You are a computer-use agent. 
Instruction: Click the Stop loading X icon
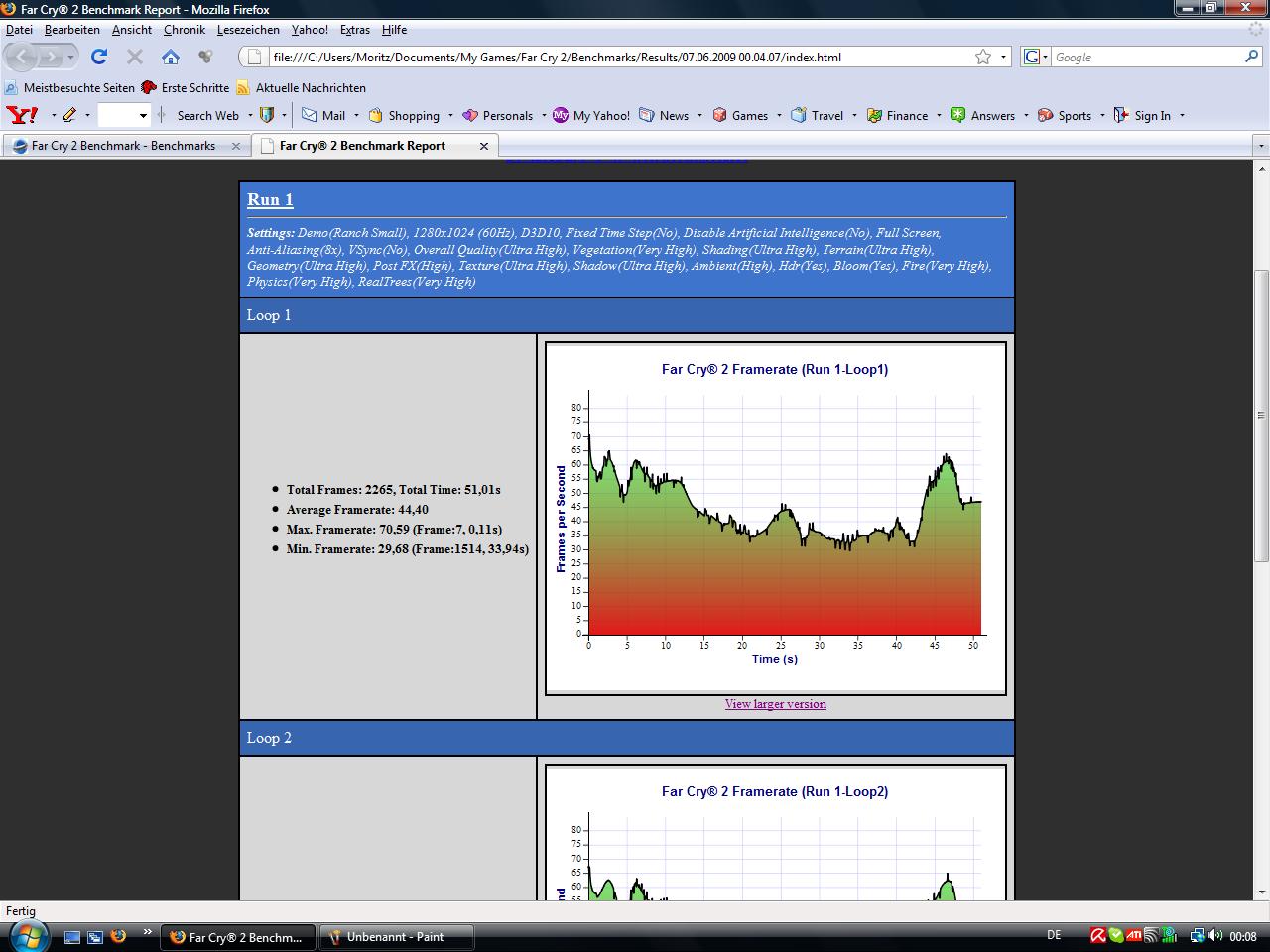point(135,57)
